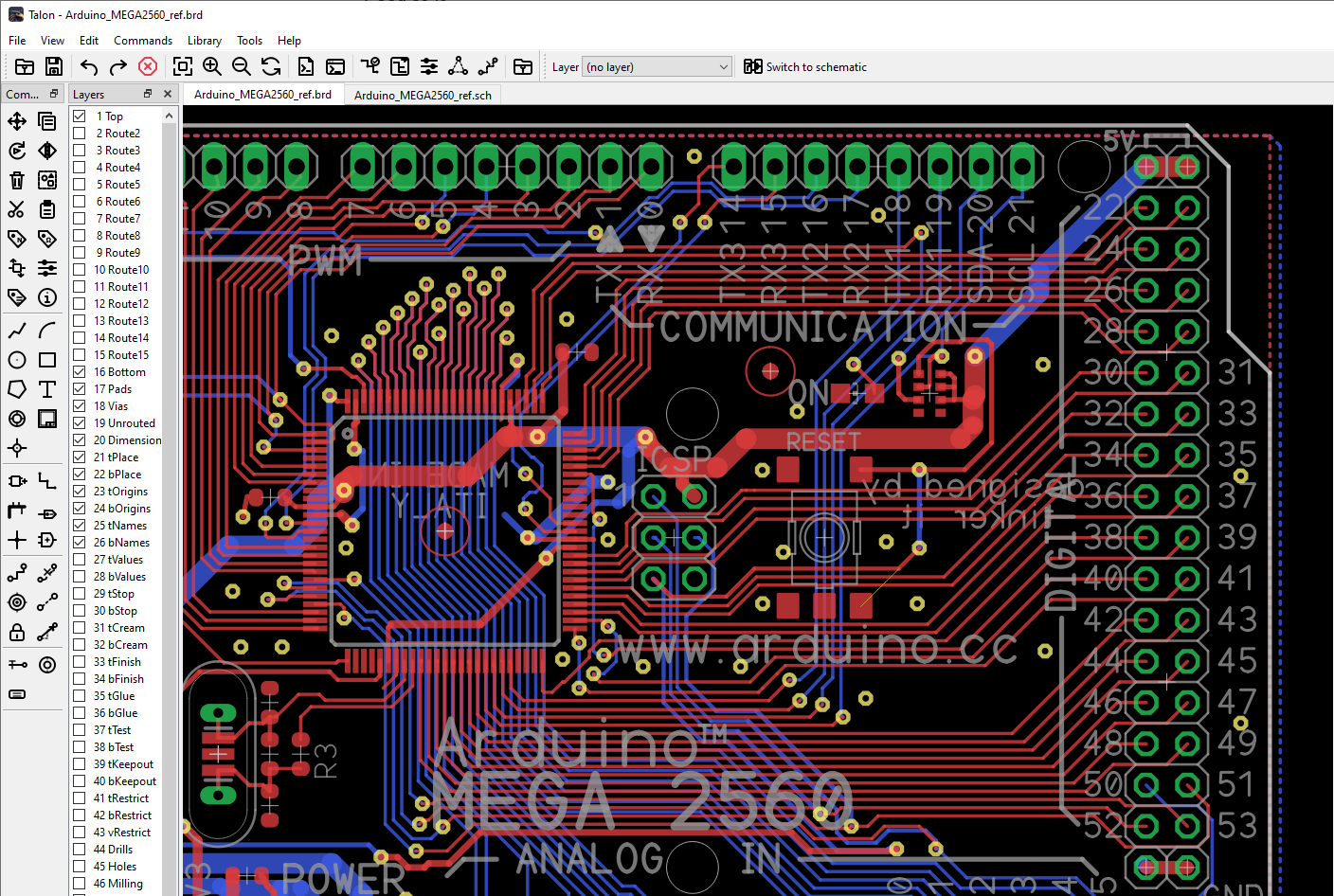Click the Layers list scroll up arrow

(169, 116)
